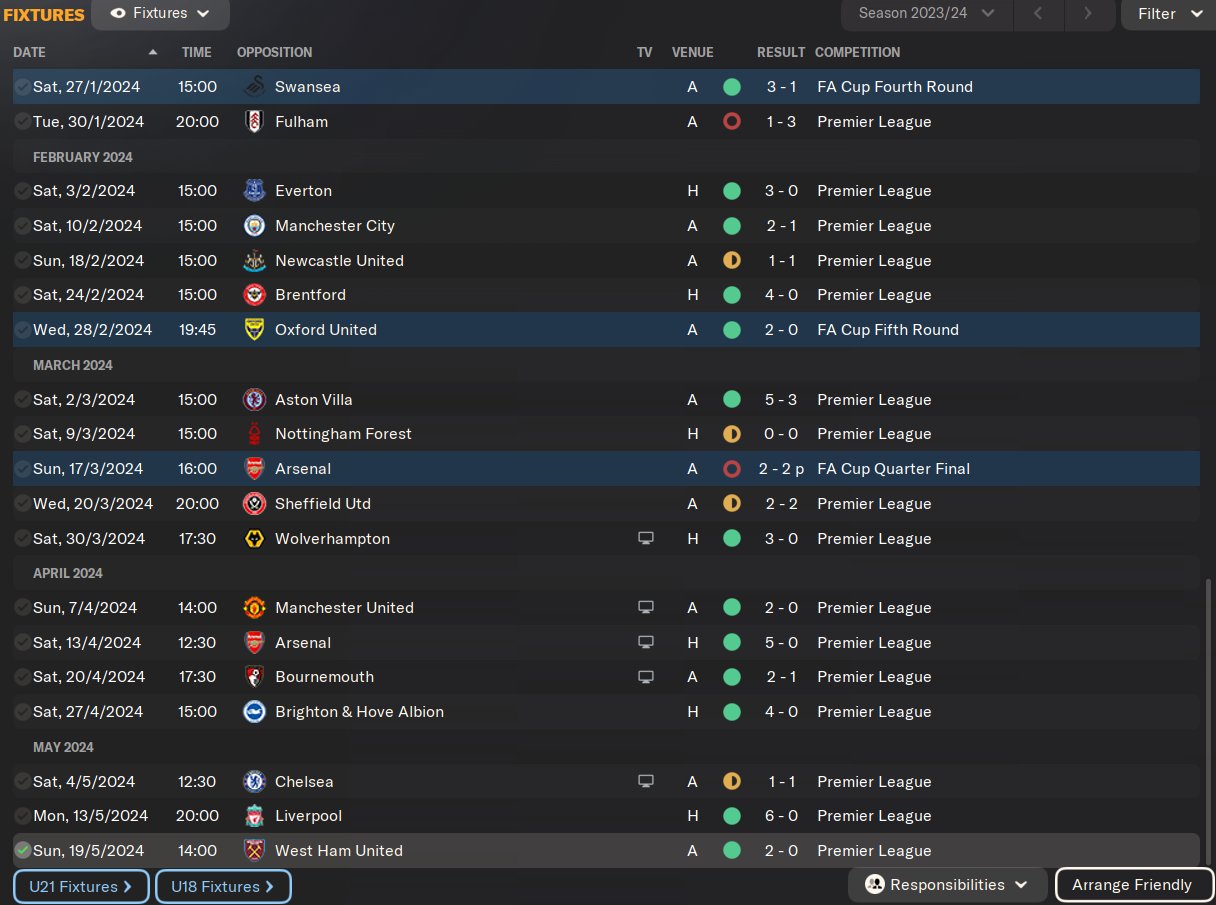Viewport: 1216px width, 905px height.
Task: Expand the Filter dropdown
Action: tap(1168, 14)
